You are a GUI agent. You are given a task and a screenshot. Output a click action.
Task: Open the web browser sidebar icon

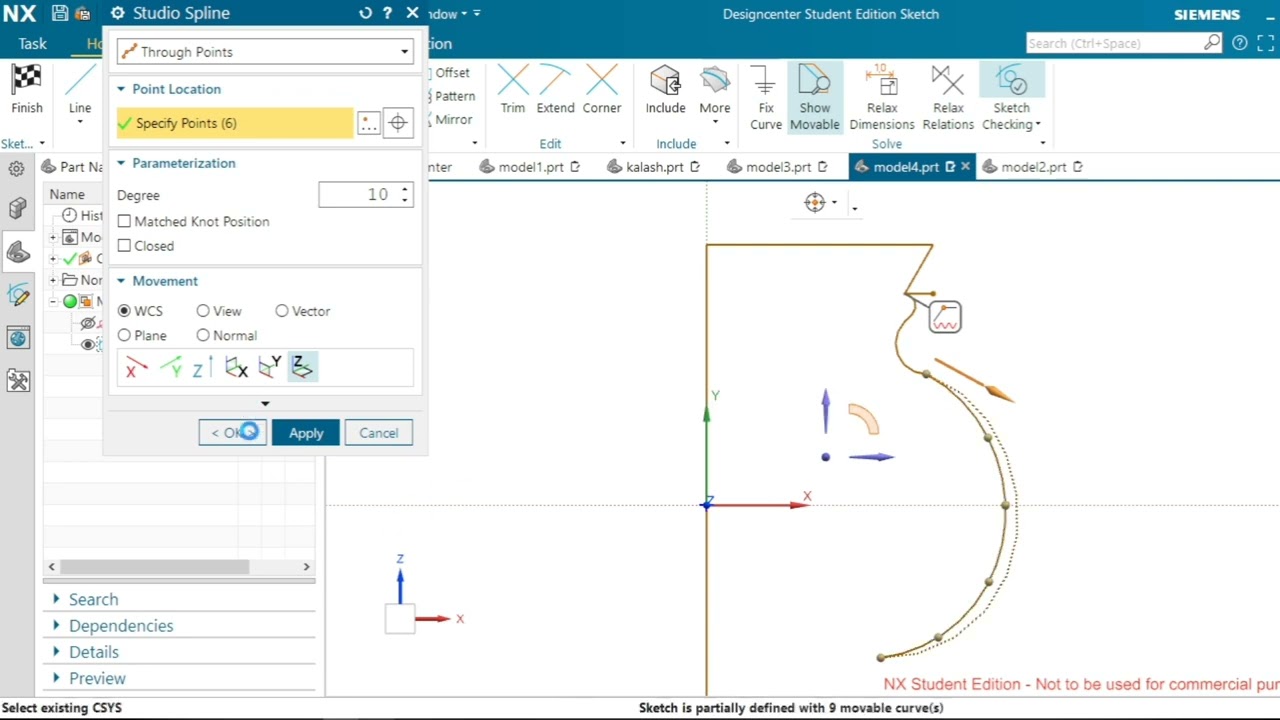[18, 338]
